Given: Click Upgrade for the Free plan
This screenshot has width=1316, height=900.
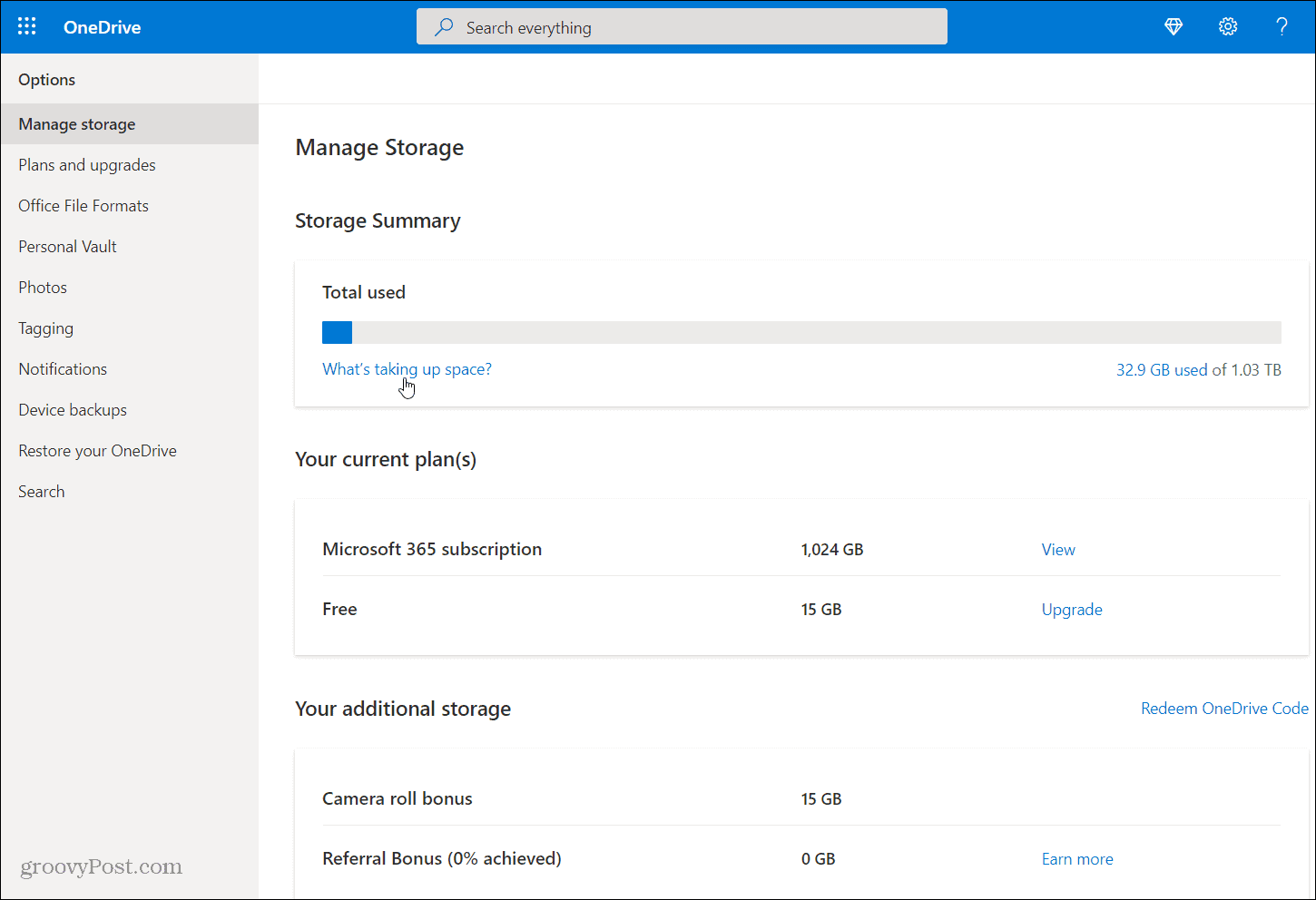Looking at the screenshot, I should coord(1072,610).
